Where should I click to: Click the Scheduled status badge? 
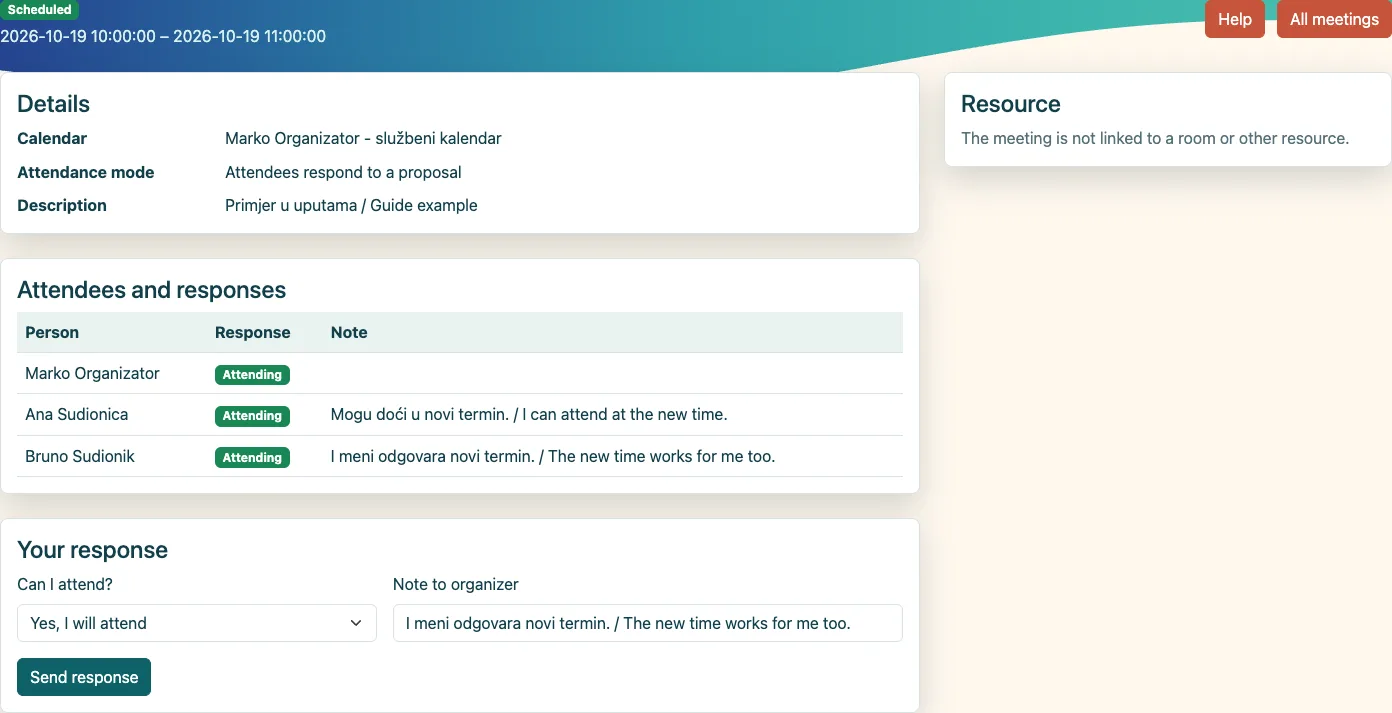click(39, 10)
